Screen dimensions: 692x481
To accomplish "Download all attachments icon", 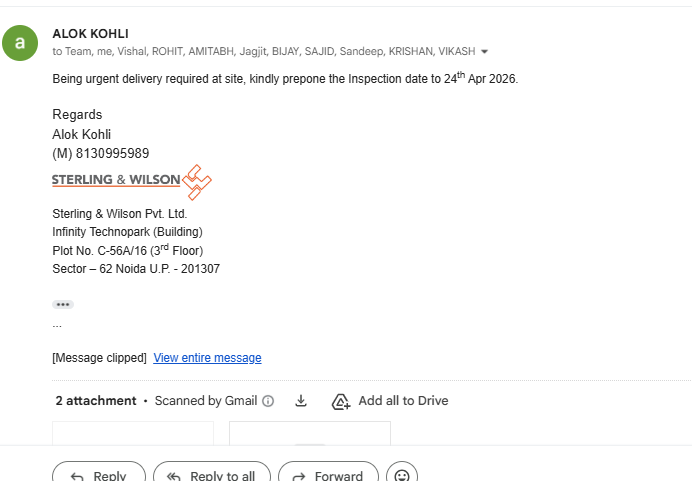I will (x=301, y=401).
